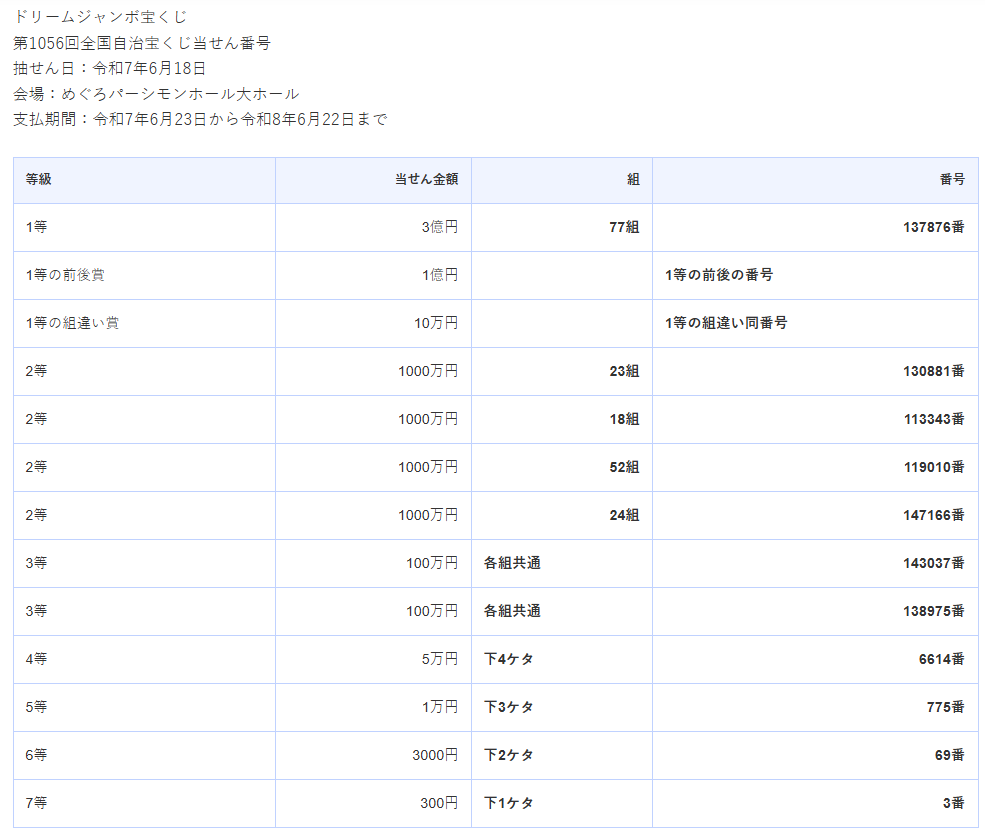Click the 抽せん日:令和7年6月18日 line

click(x=109, y=68)
